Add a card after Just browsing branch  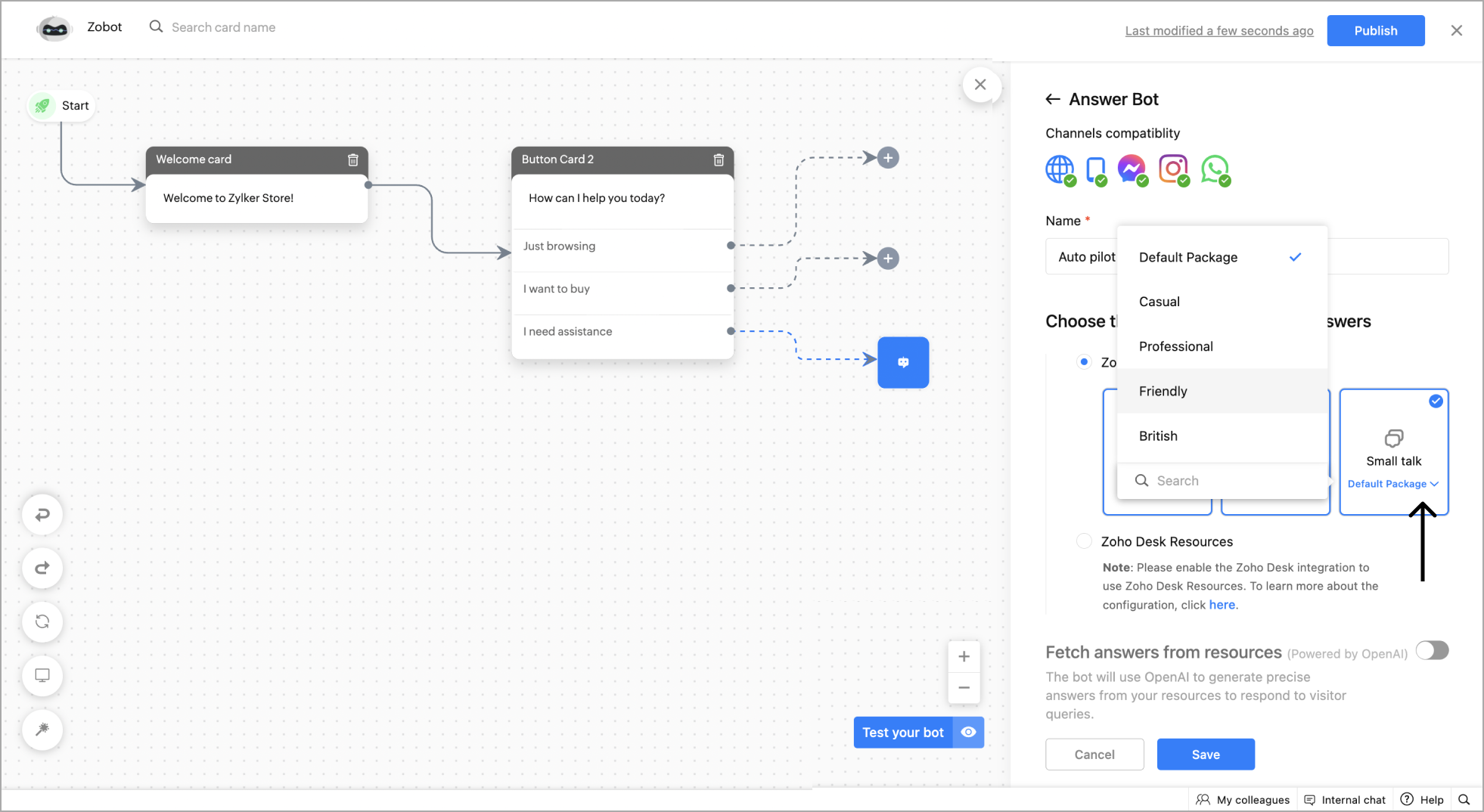click(x=888, y=158)
